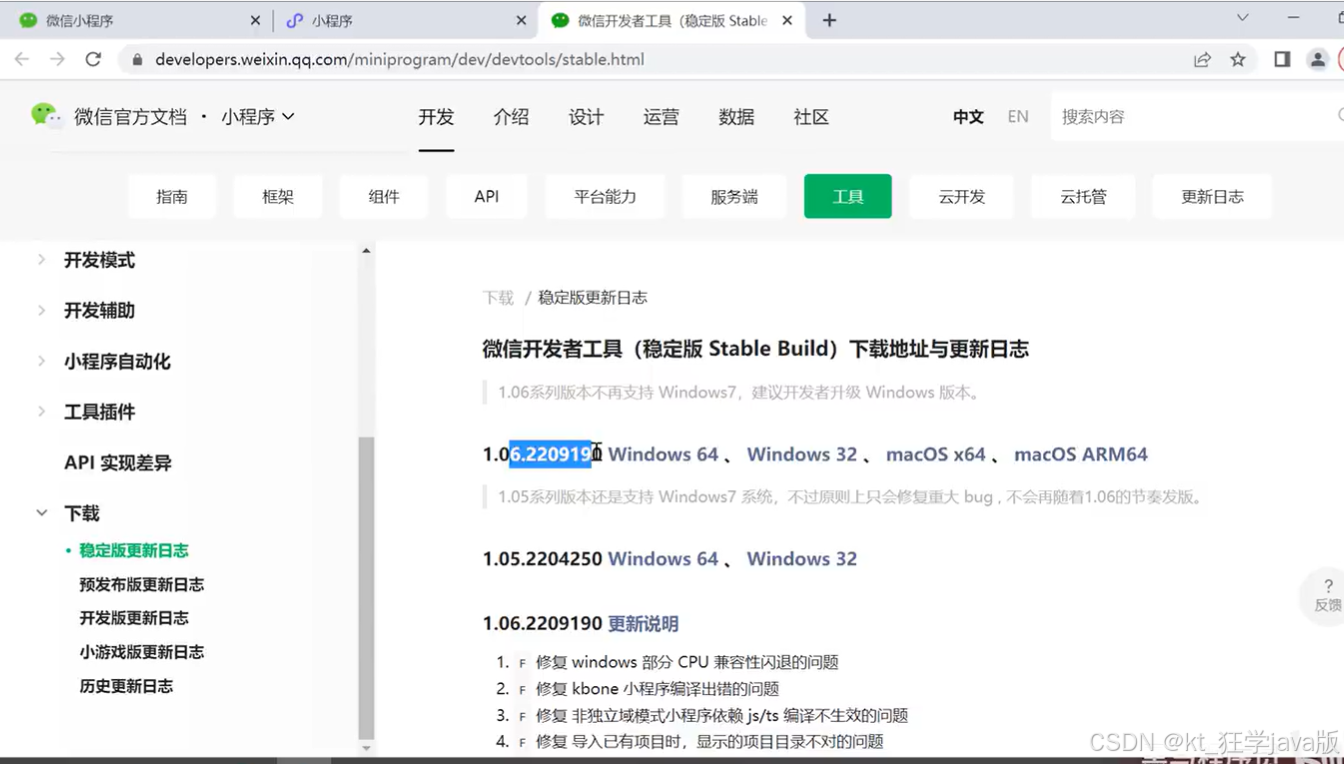Click the share page icon
The width and height of the screenshot is (1344, 764).
[1202, 60]
